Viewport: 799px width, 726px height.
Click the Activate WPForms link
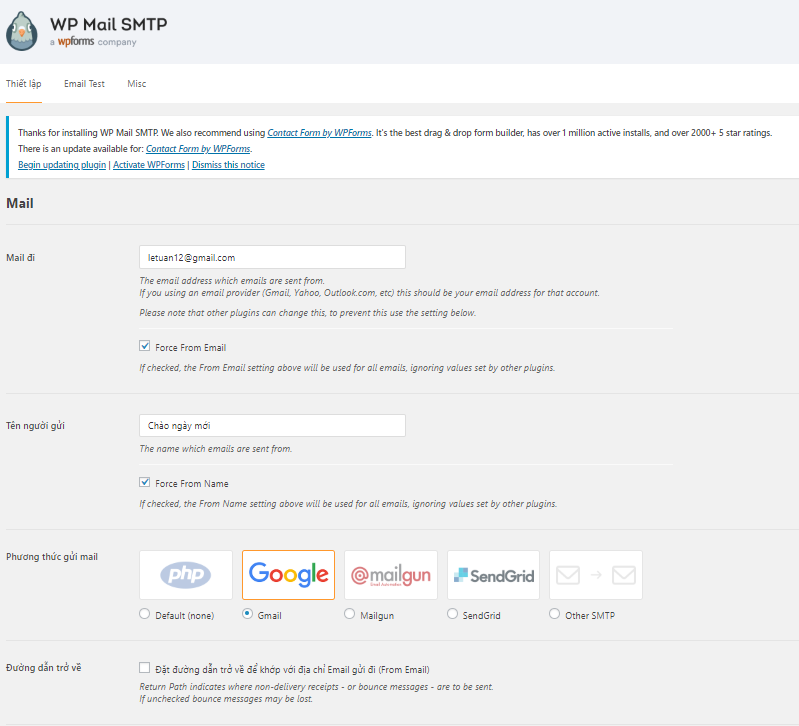click(149, 165)
